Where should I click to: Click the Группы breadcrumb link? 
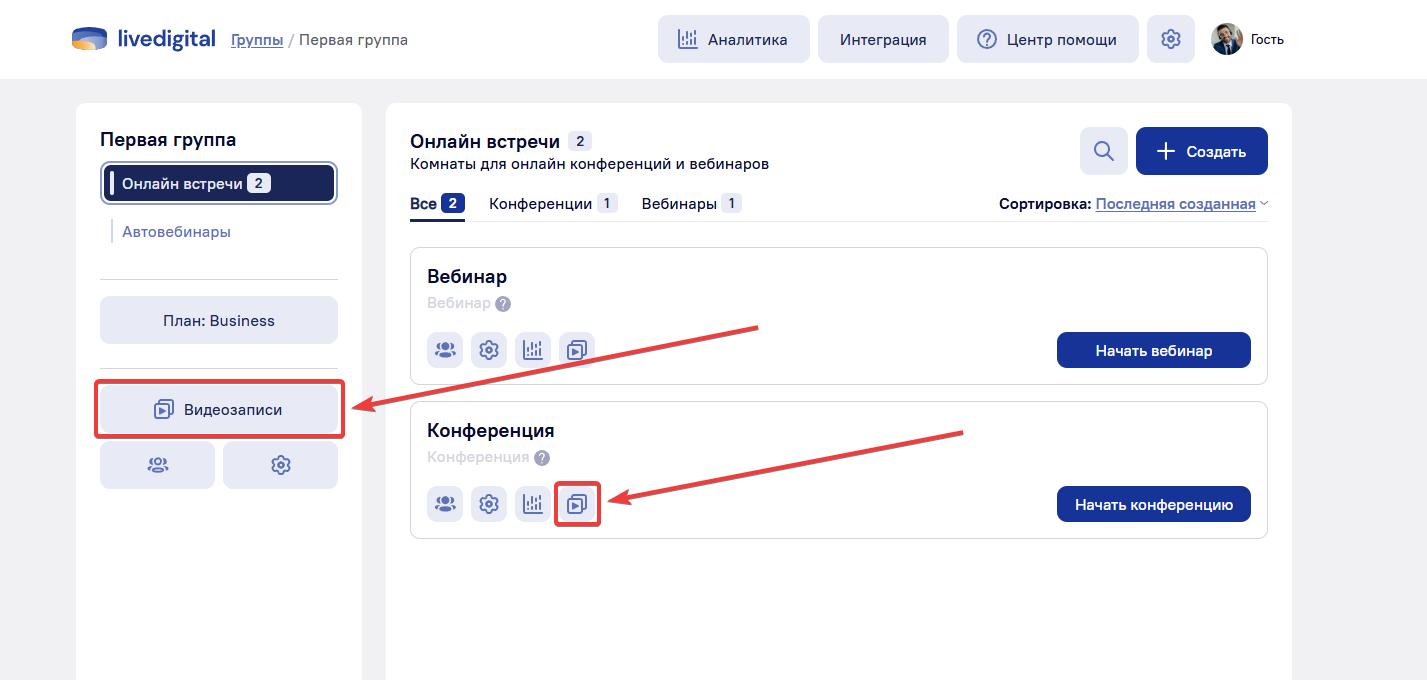[257, 40]
